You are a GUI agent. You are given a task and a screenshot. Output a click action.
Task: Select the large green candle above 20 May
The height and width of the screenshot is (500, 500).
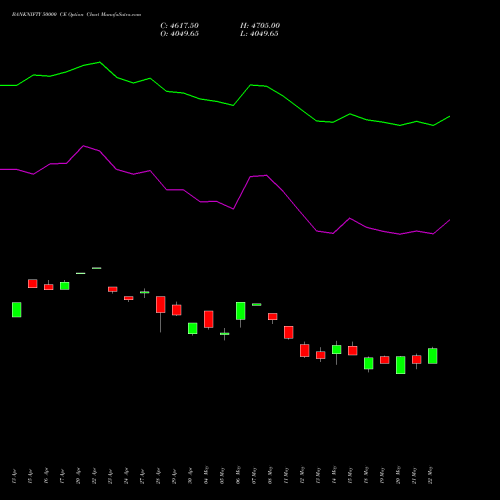click(401, 365)
